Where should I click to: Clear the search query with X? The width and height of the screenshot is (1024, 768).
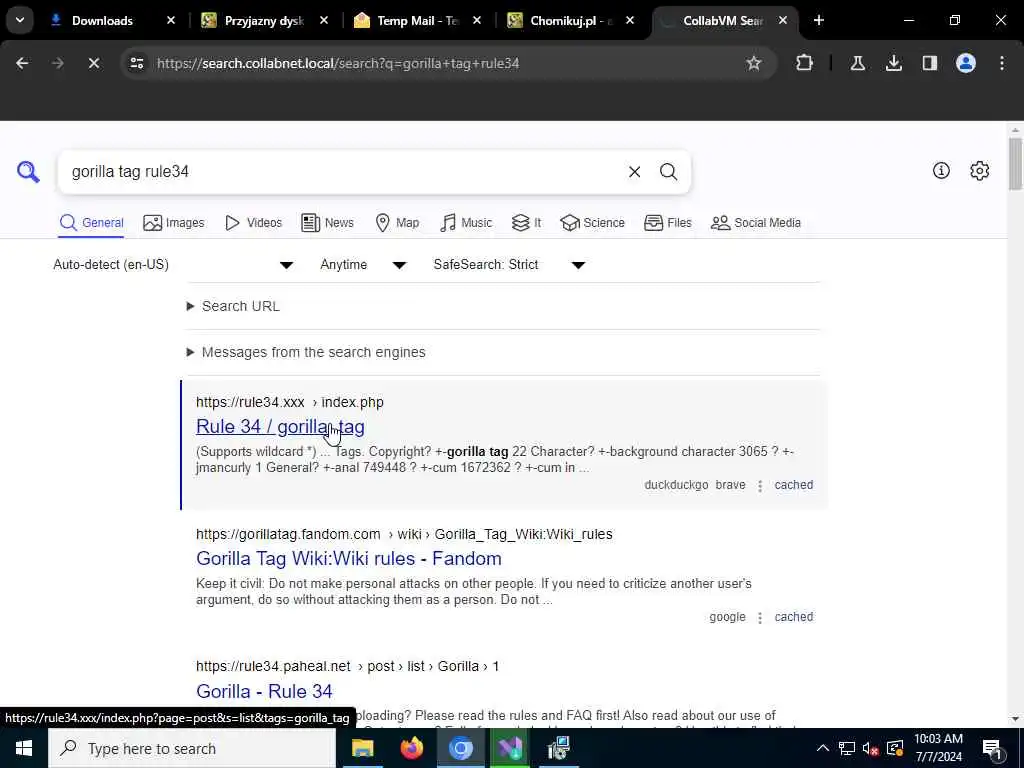pyautogui.click(x=634, y=172)
